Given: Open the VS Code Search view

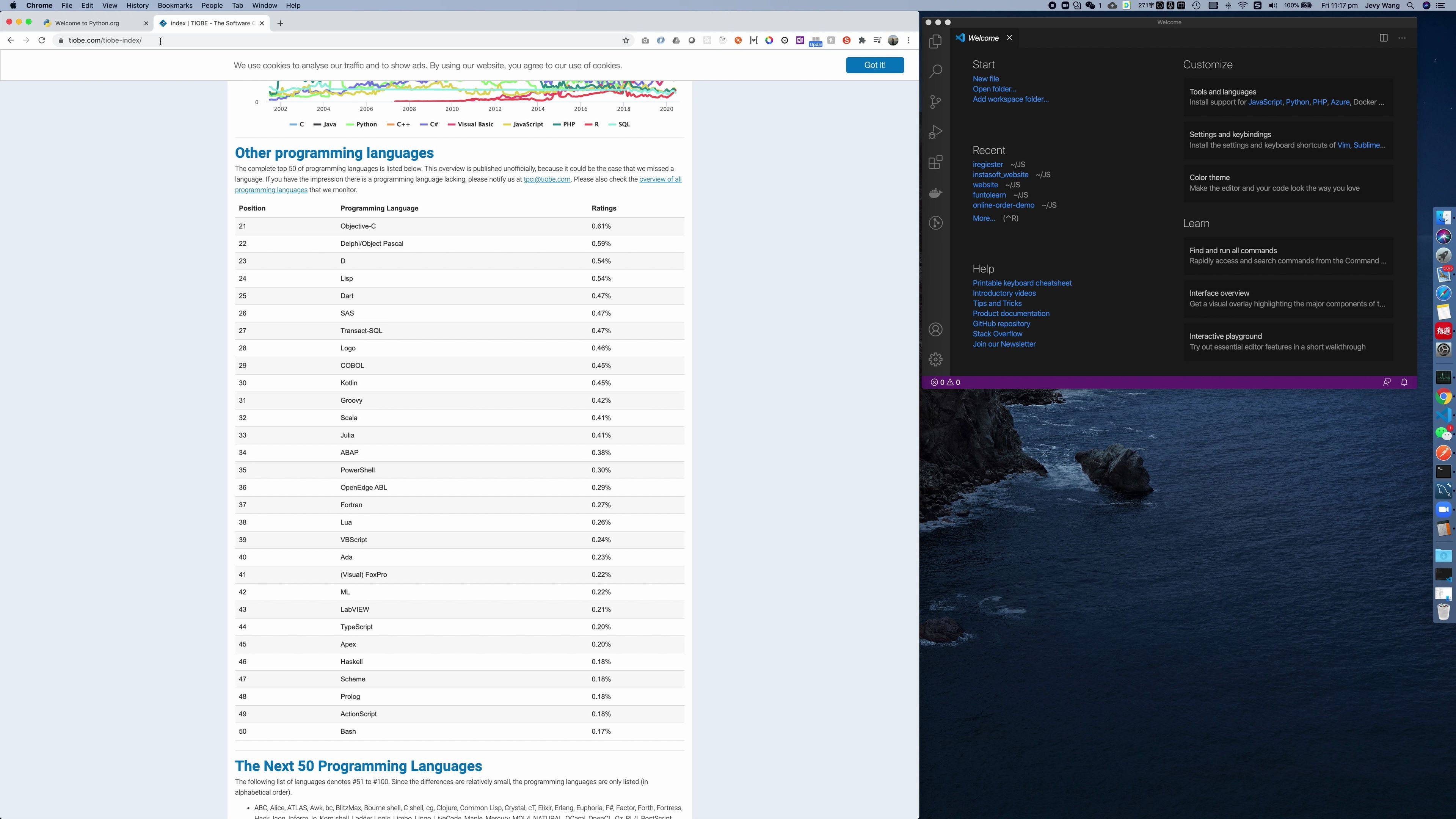Looking at the screenshot, I should (935, 71).
